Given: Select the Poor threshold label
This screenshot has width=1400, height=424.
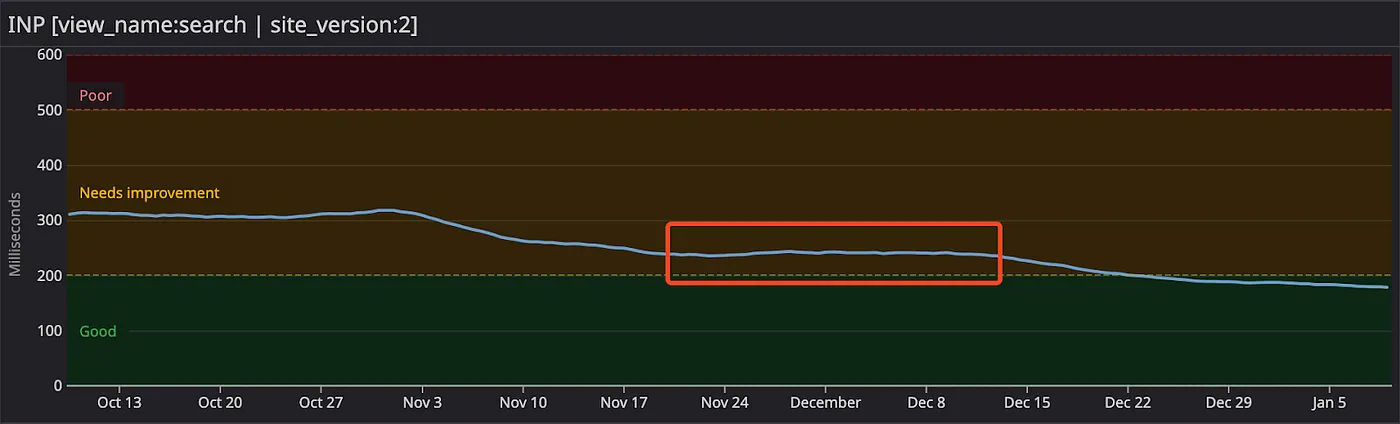Looking at the screenshot, I should point(95,96).
